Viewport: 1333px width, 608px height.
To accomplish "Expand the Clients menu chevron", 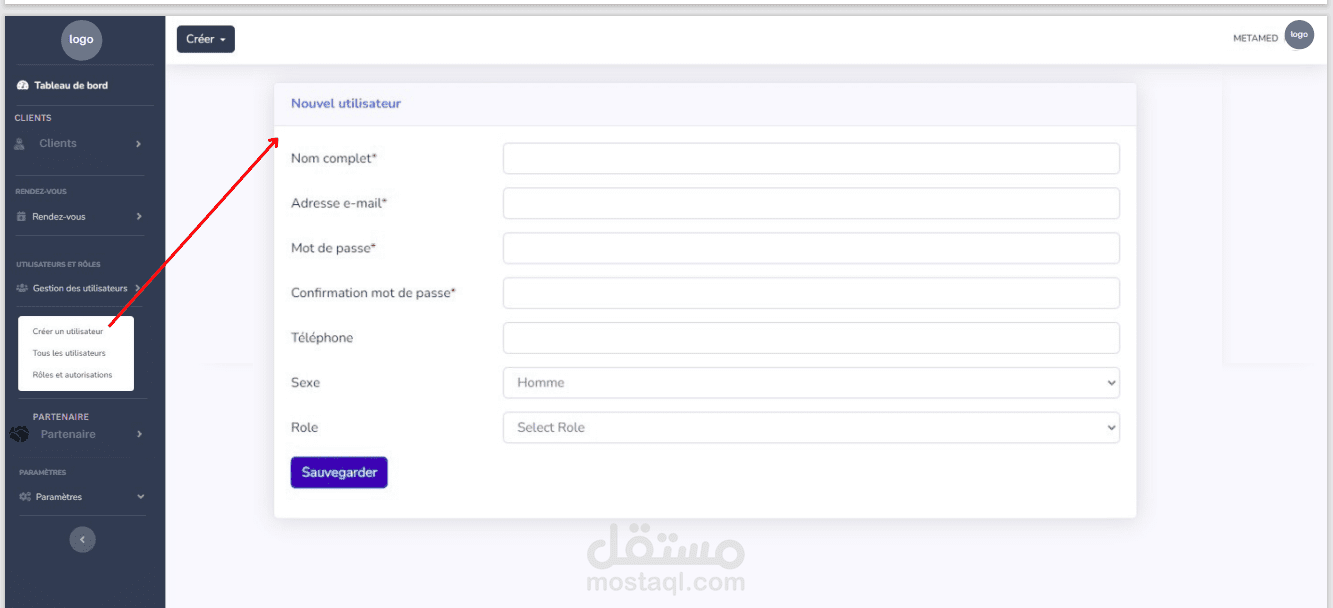I will (139, 144).
